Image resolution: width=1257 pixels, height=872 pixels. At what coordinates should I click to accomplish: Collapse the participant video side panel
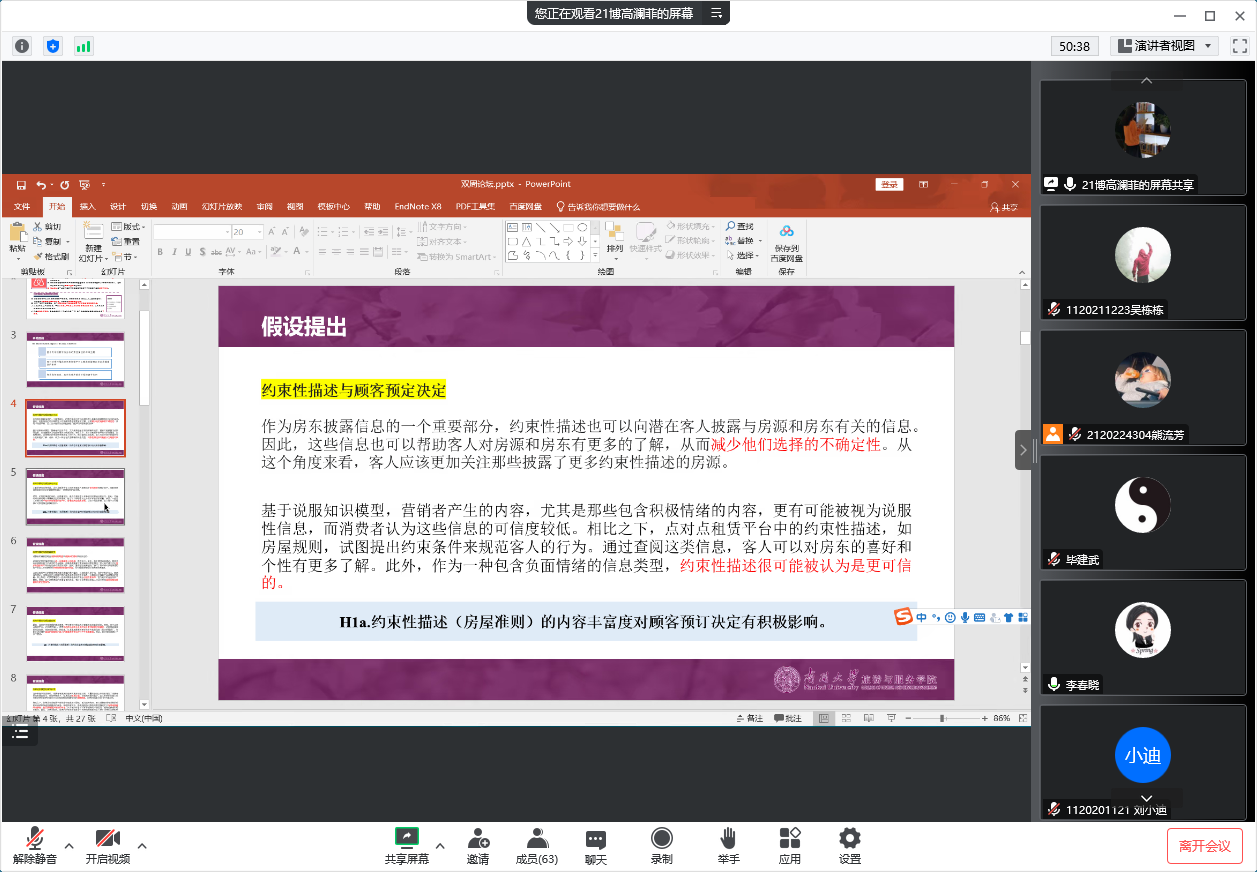1023,450
